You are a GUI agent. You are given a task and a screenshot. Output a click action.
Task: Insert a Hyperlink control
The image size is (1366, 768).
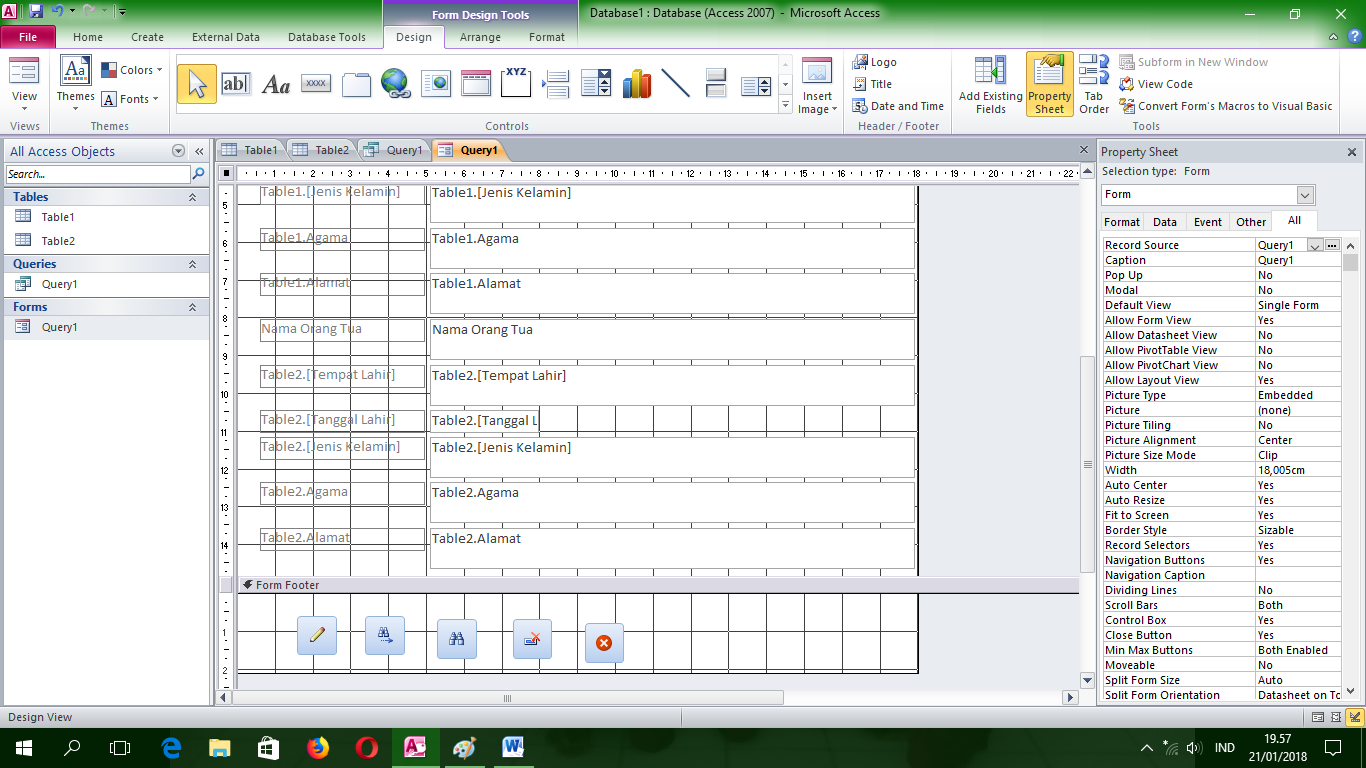click(x=396, y=83)
